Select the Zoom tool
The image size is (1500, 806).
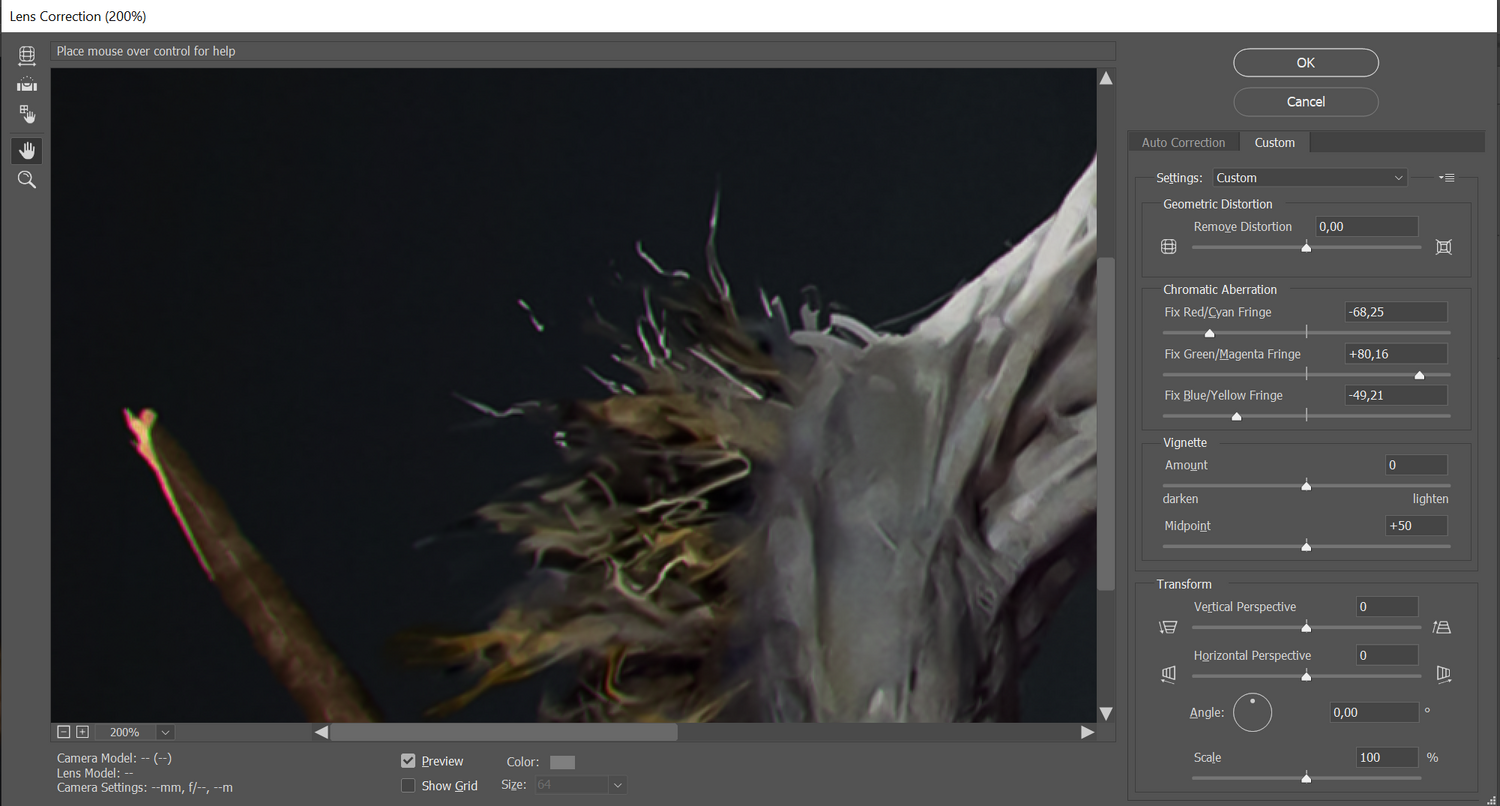coord(27,180)
